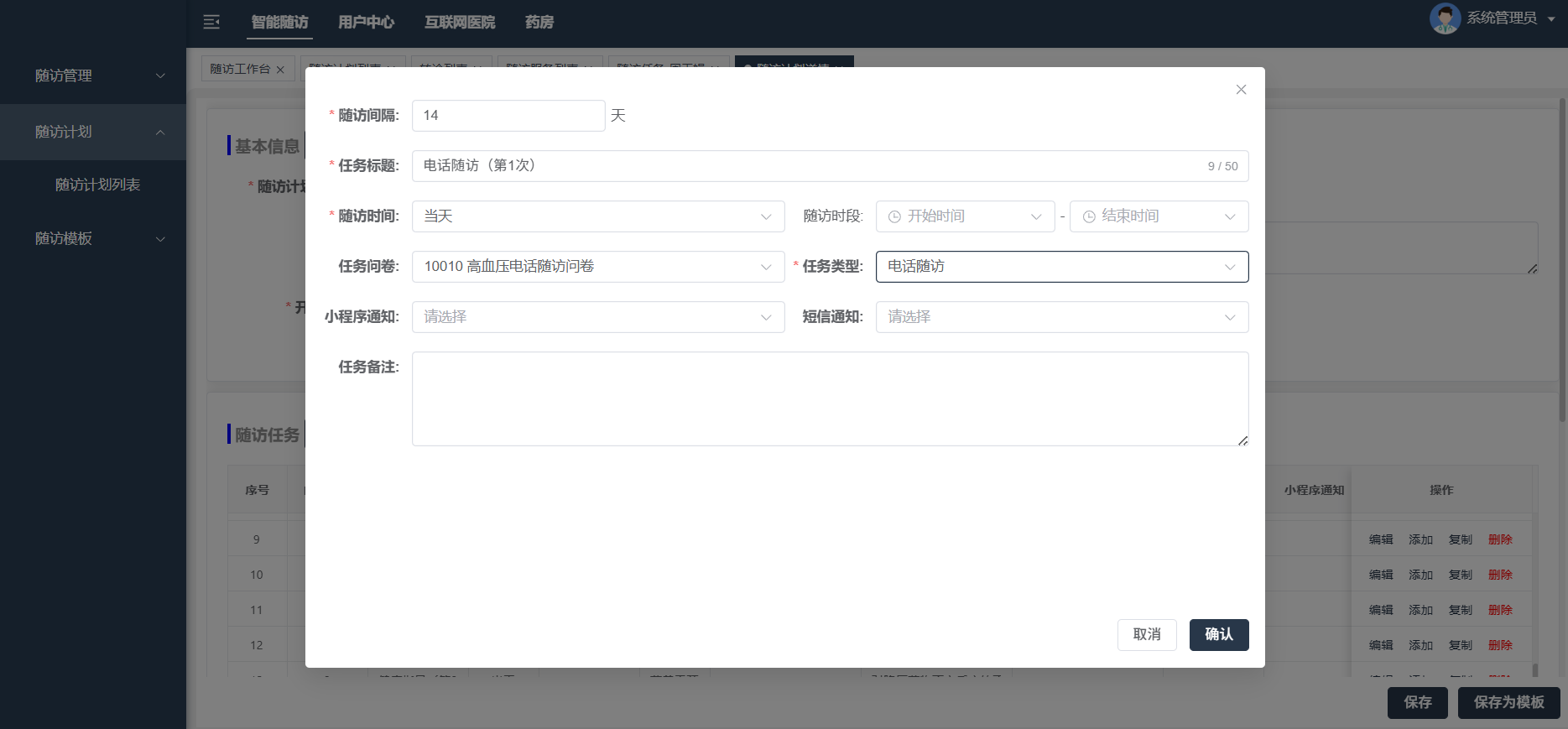Image resolution: width=1568 pixels, height=729 pixels.
Task: Click row number 10 in the table
Action: point(257,575)
